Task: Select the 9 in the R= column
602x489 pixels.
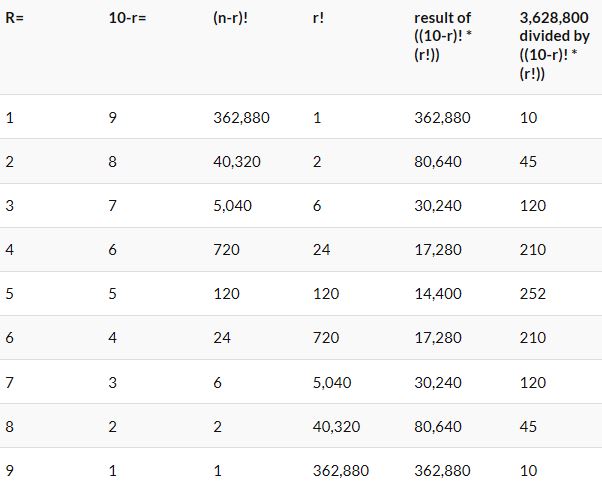Action: coord(10,470)
